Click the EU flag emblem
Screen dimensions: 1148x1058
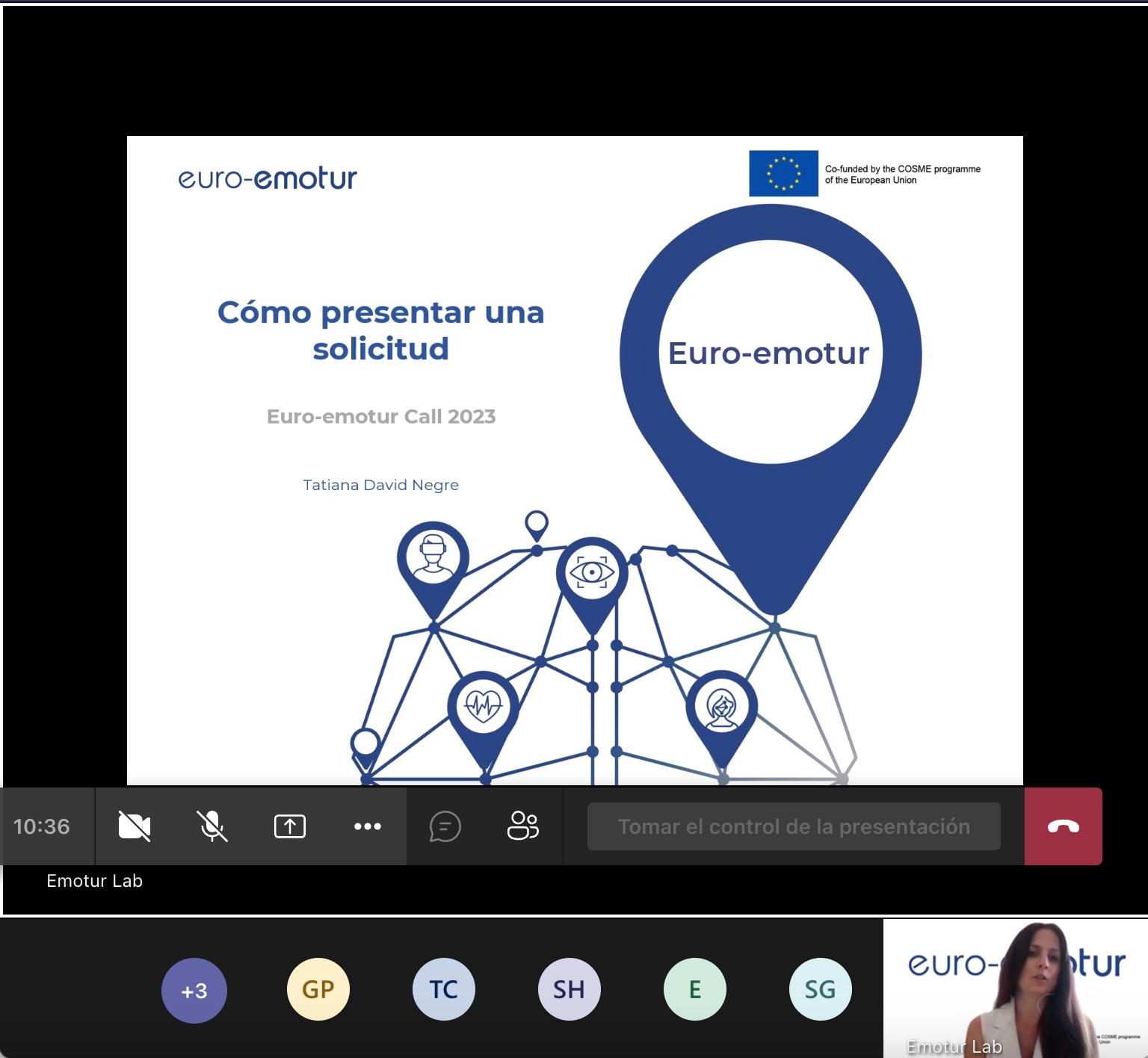click(x=783, y=173)
